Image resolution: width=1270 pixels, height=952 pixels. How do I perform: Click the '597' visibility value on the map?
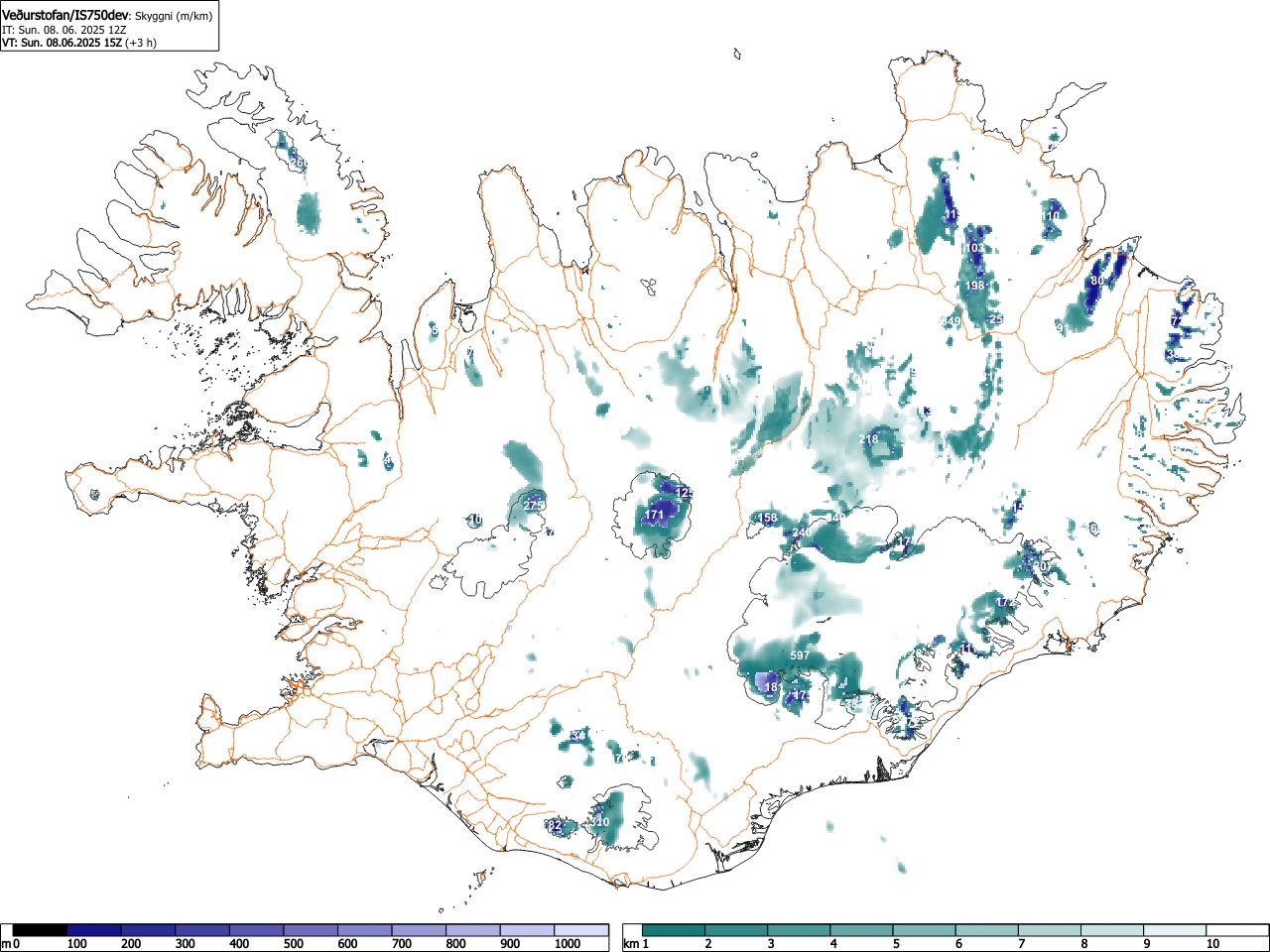click(800, 655)
